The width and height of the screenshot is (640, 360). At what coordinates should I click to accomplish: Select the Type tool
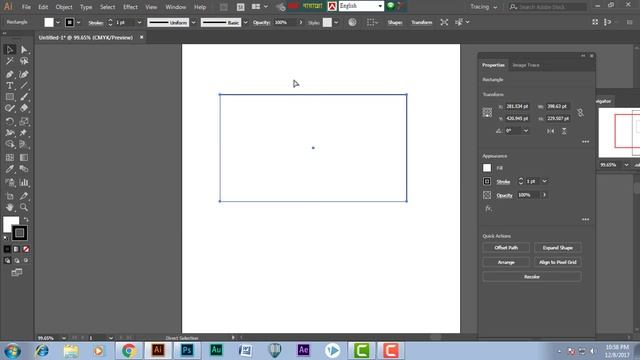10,86
